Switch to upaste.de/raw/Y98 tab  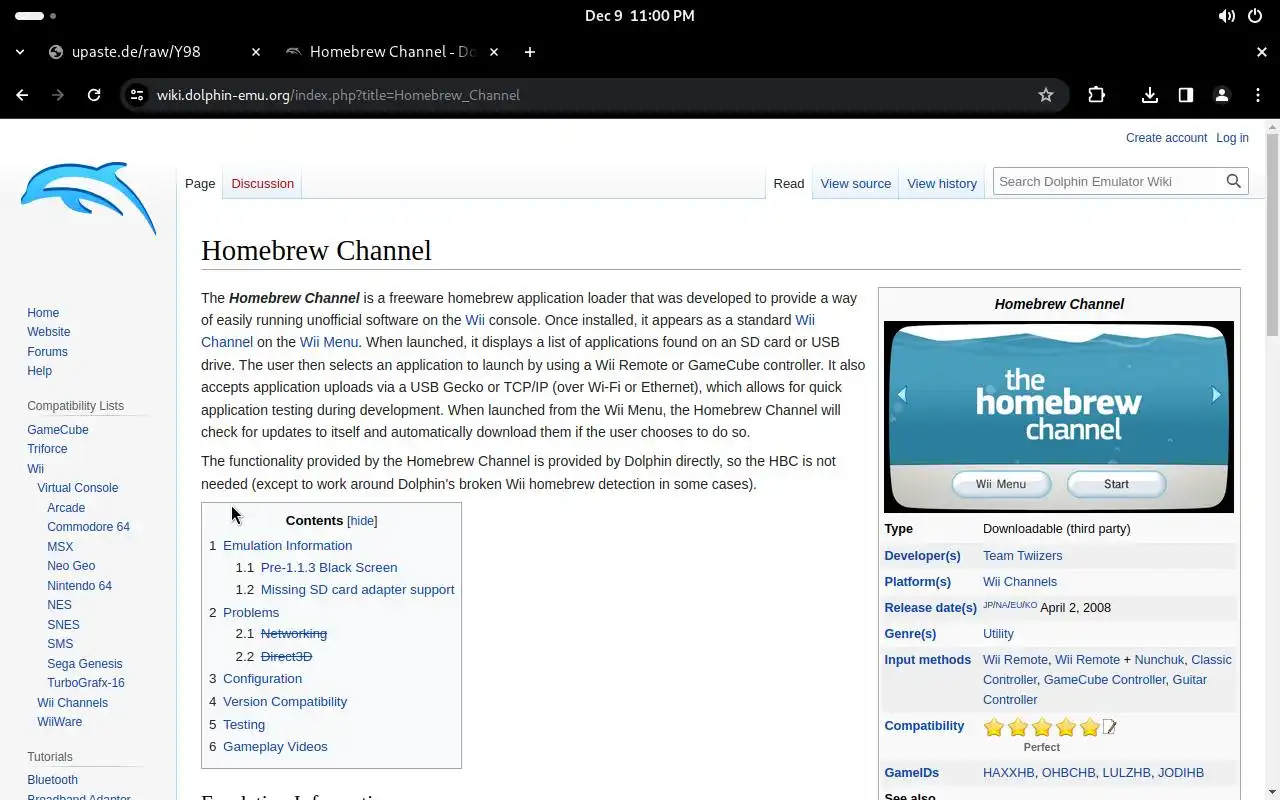pyautogui.click(x=153, y=52)
